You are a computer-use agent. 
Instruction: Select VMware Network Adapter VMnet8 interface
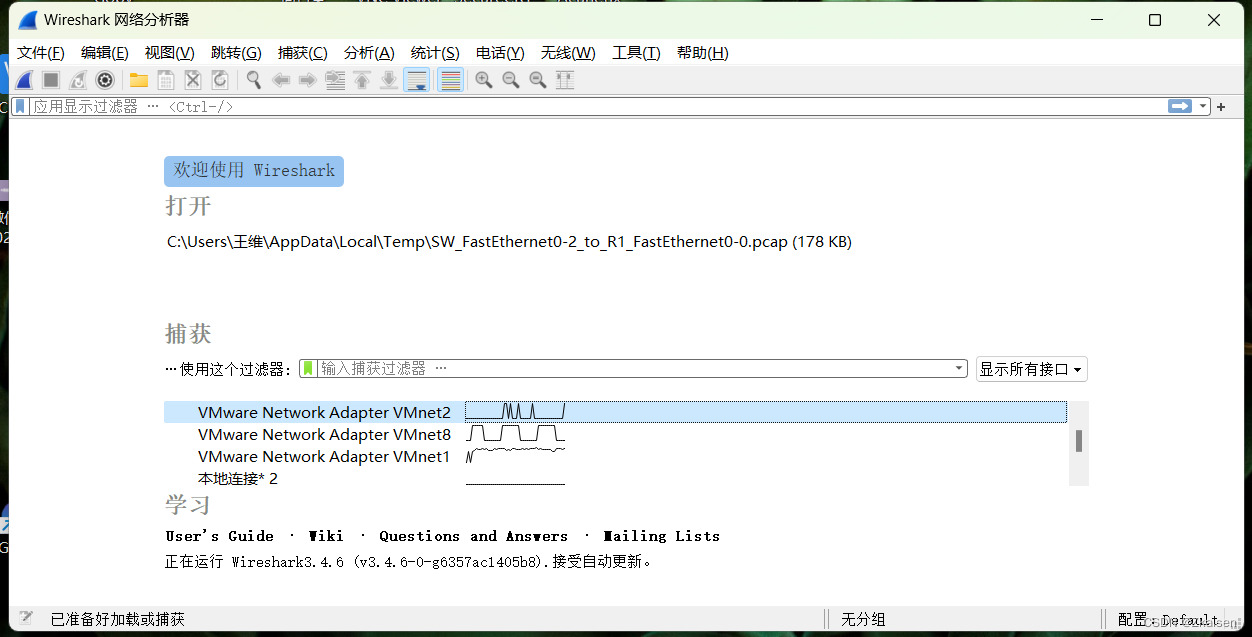coord(615,434)
